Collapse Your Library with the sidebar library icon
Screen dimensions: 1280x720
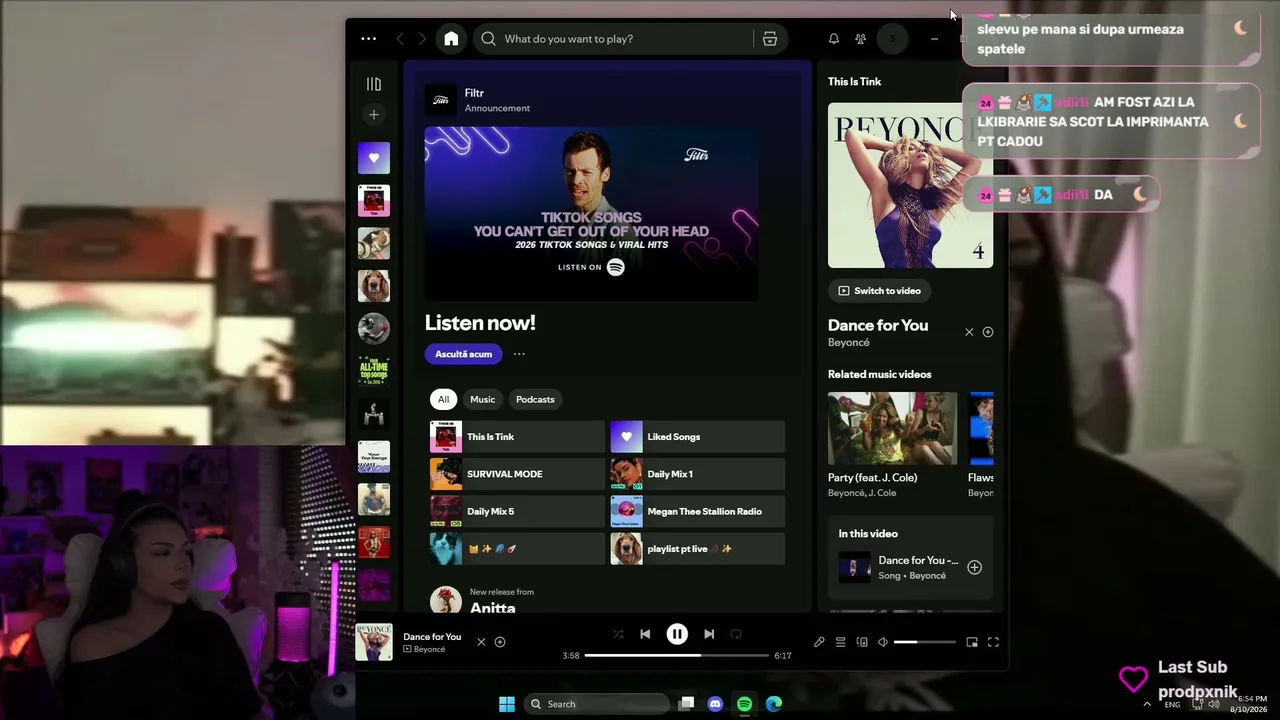(374, 85)
